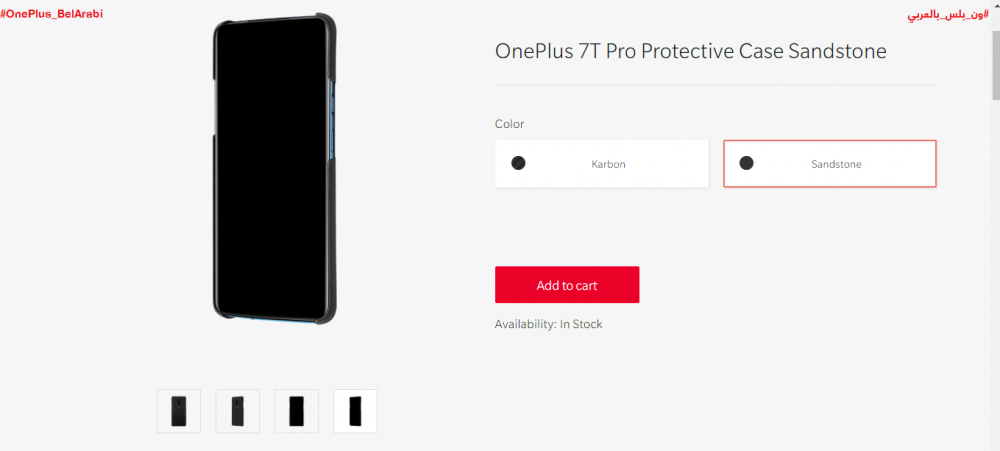Click the OnePlus 7T Pro product title
This screenshot has height=451, width=1000.
click(691, 52)
